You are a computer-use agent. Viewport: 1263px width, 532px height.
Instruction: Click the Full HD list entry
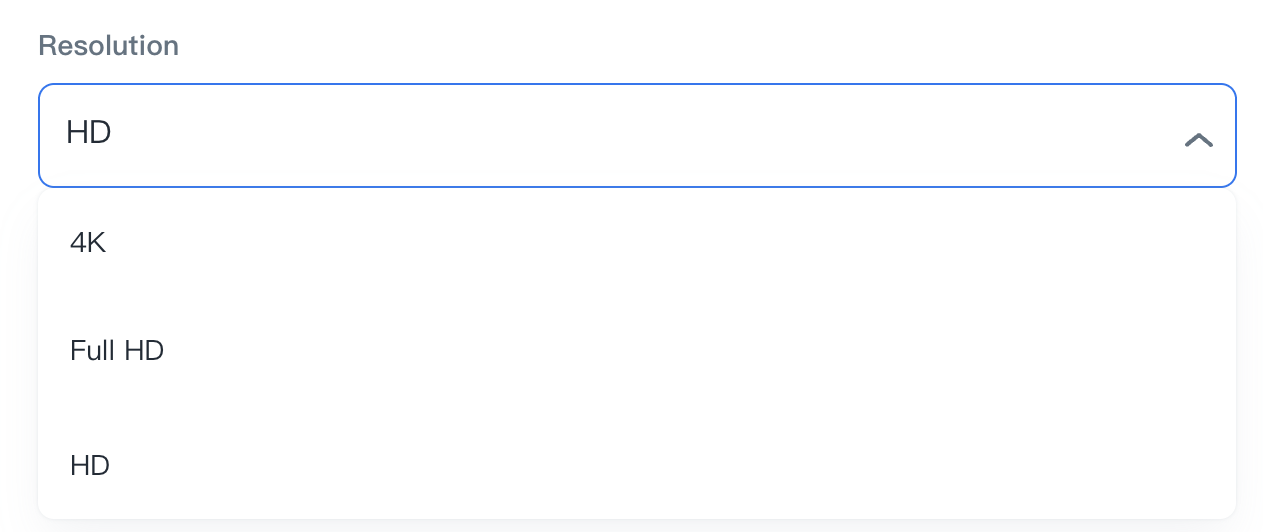(117, 351)
